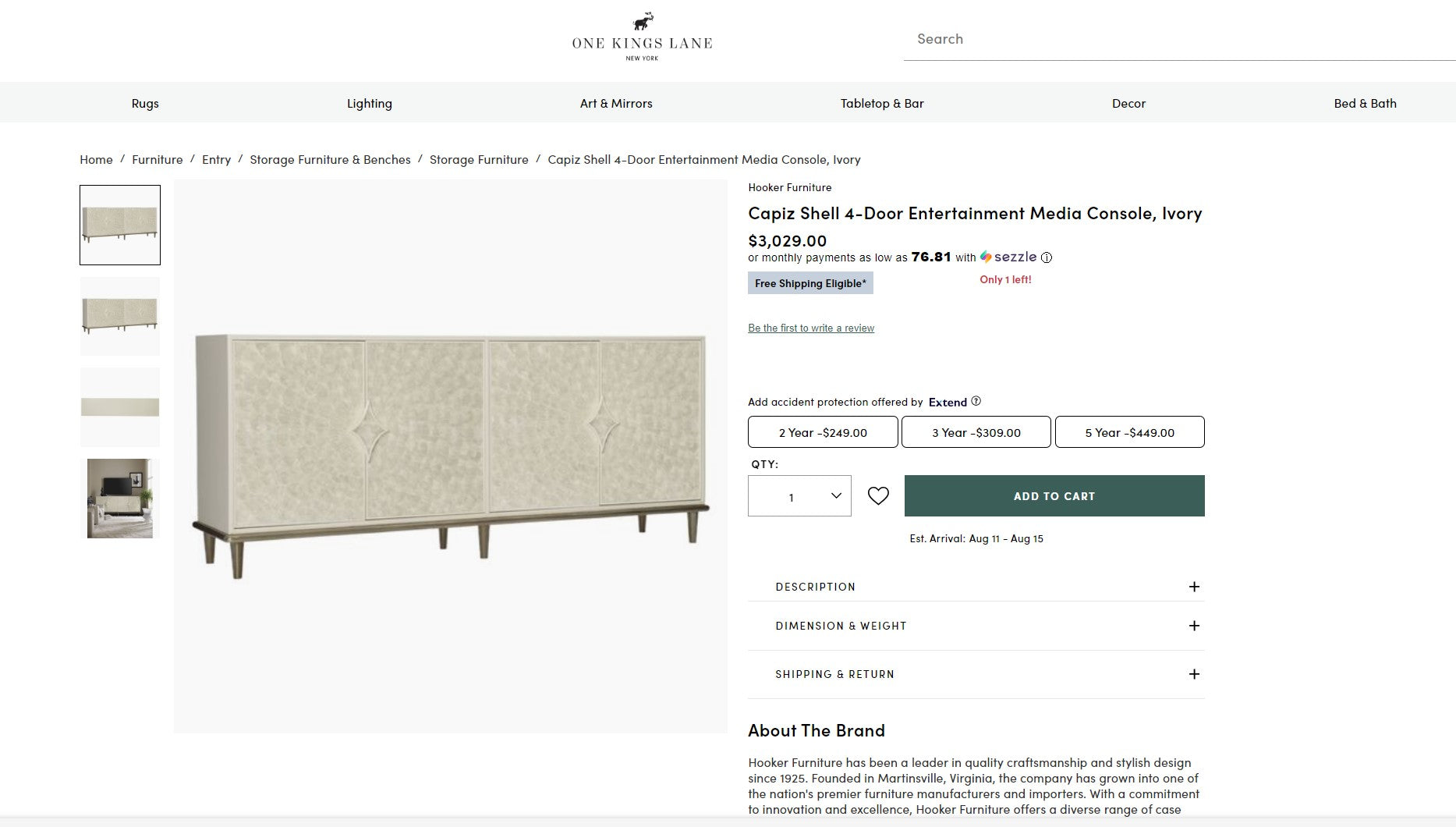Click the Search input field

(1178, 39)
